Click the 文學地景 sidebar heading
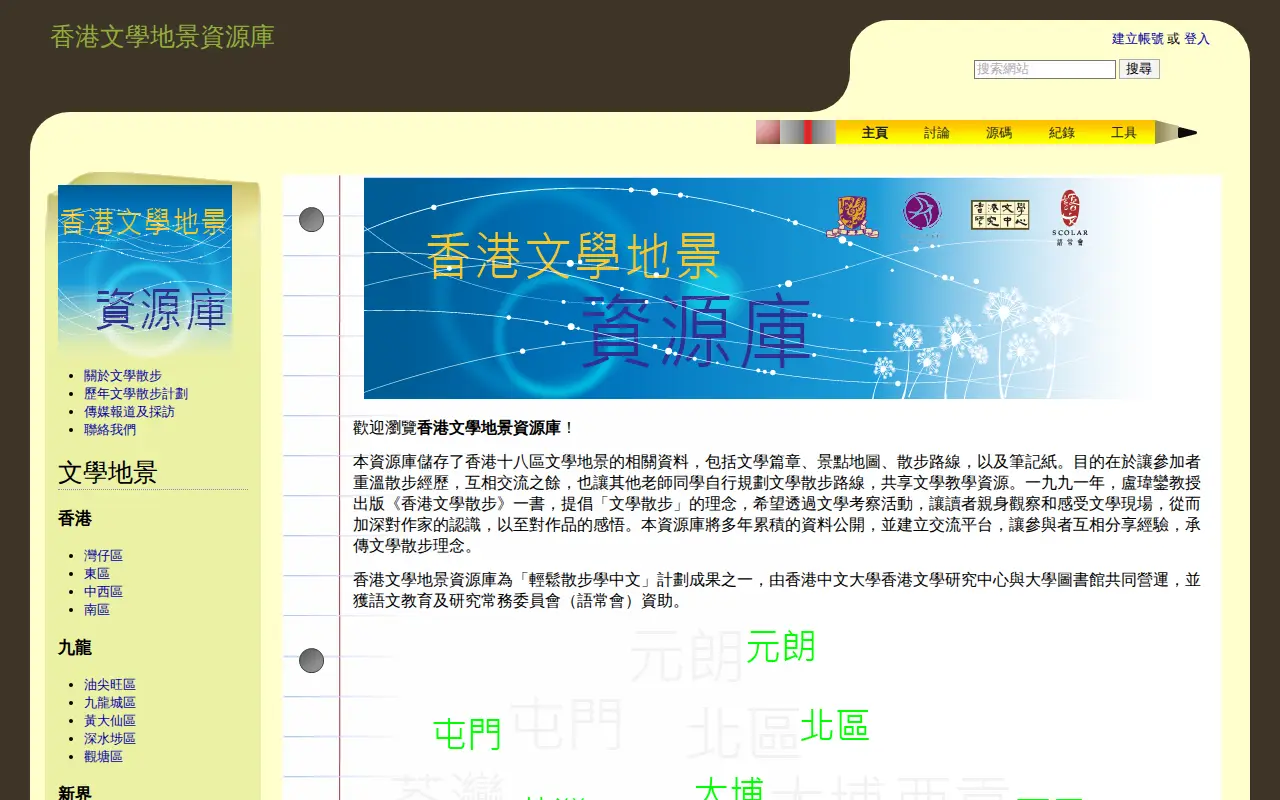This screenshot has width=1280, height=800. pyautogui.click(x=108, y=473)
